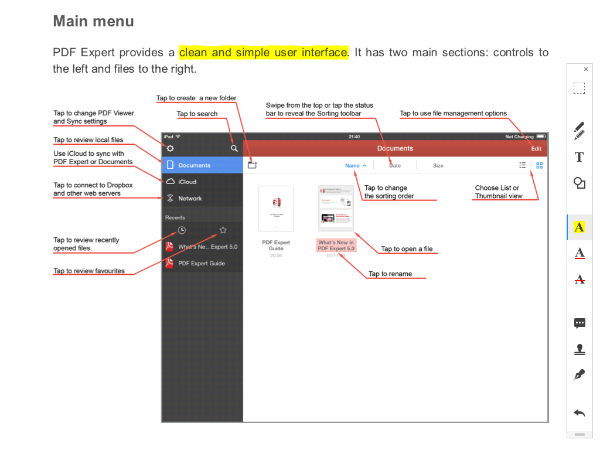Open the stamp tool

579,349
